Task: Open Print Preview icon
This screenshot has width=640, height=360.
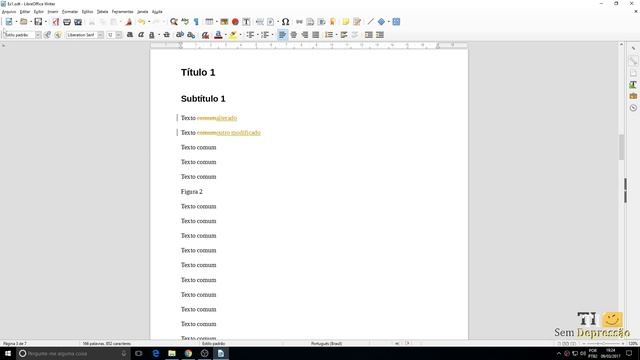Action: click(x=78, y=22)
